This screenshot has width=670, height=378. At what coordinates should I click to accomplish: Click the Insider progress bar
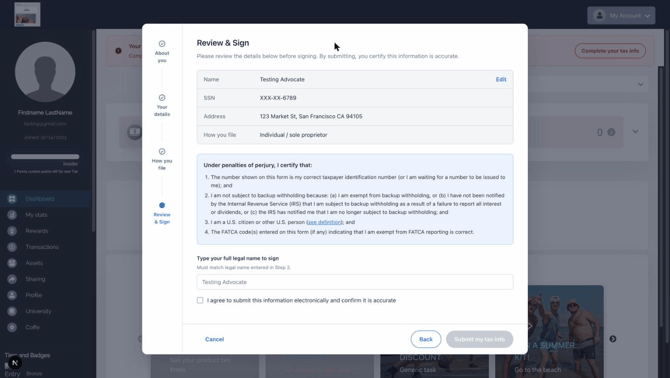tap(45, 157)
